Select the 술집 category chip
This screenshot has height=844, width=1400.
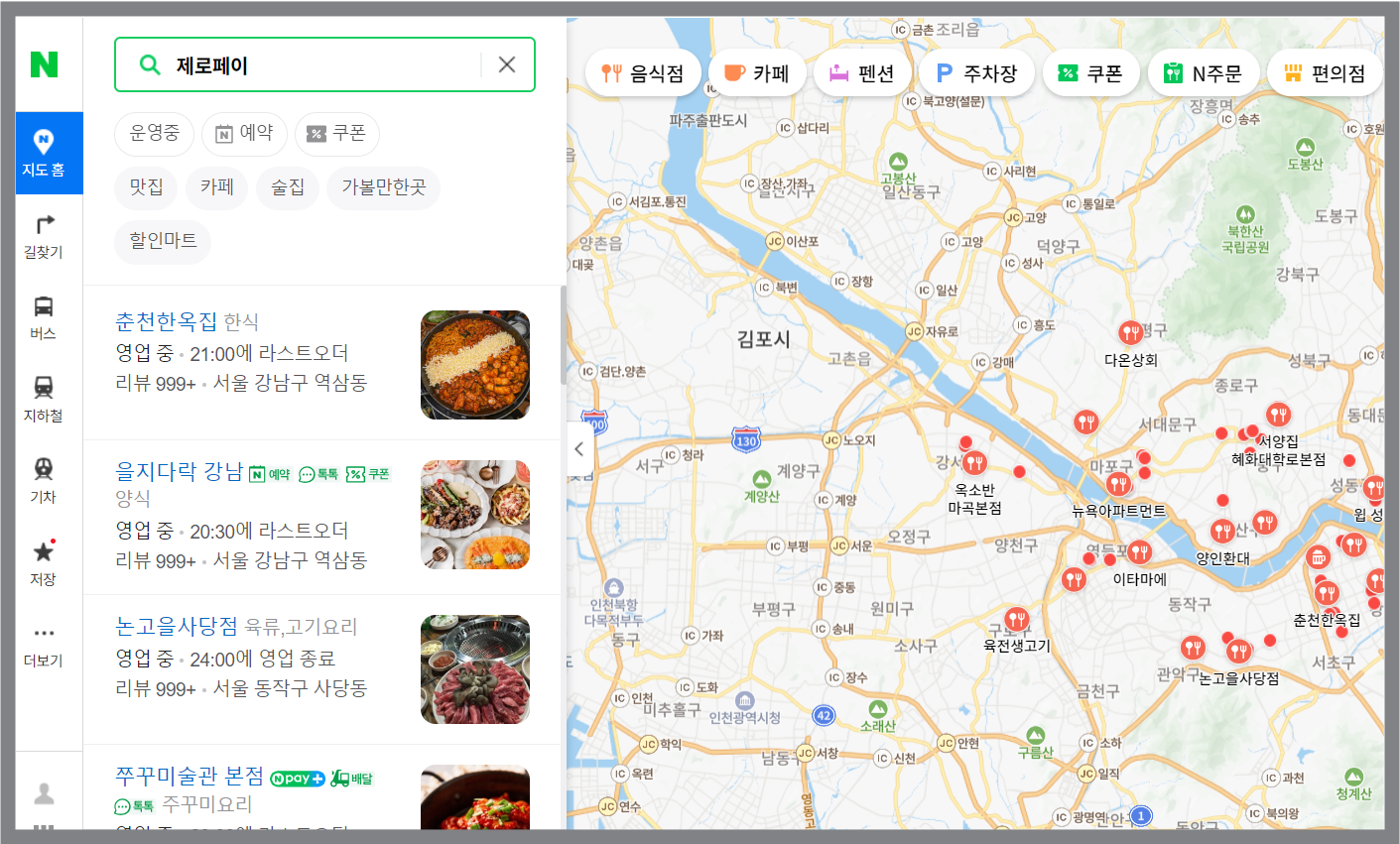288,187
